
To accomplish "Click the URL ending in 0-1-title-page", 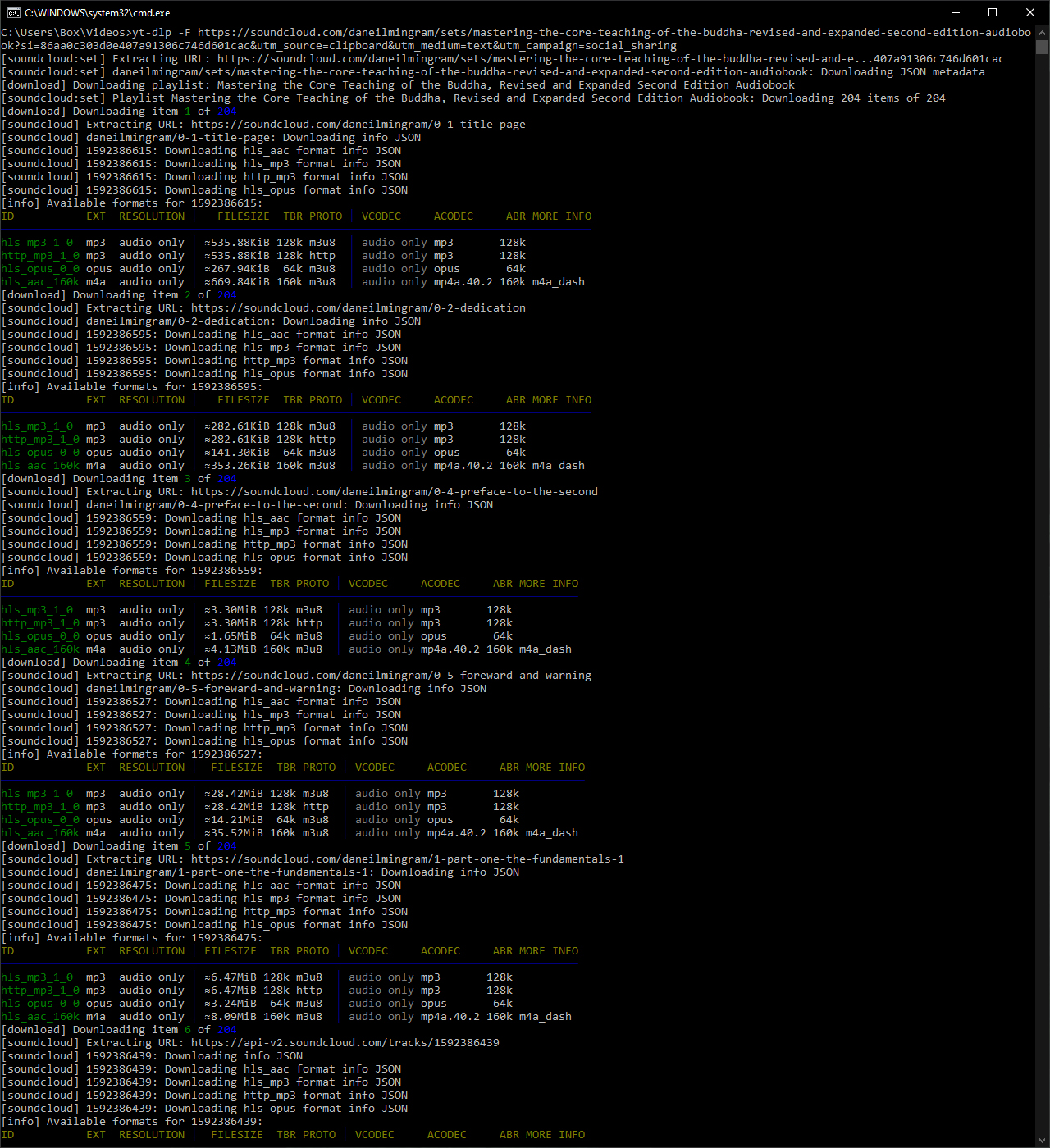I will pos(358,125).
